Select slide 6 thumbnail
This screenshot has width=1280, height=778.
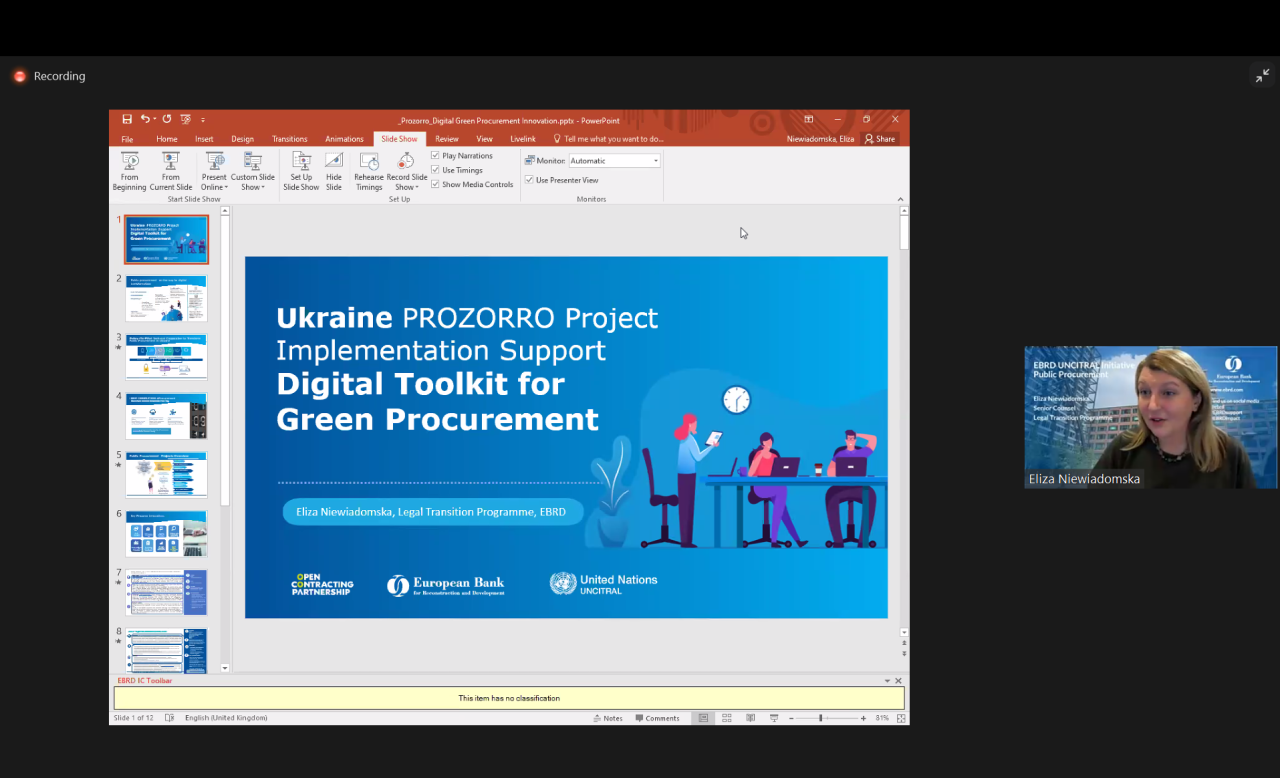pyautogui.click(x=166, y=533)
